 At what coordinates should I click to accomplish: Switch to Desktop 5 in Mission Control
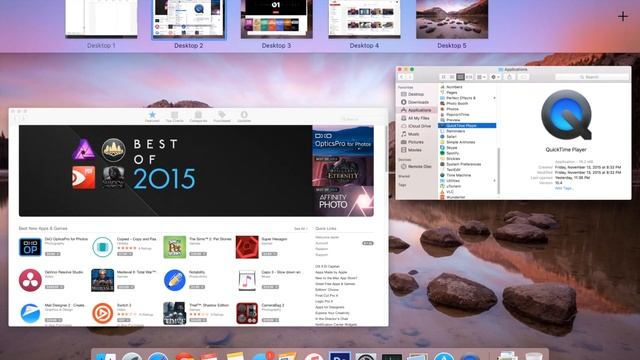(x=452, y=23)
